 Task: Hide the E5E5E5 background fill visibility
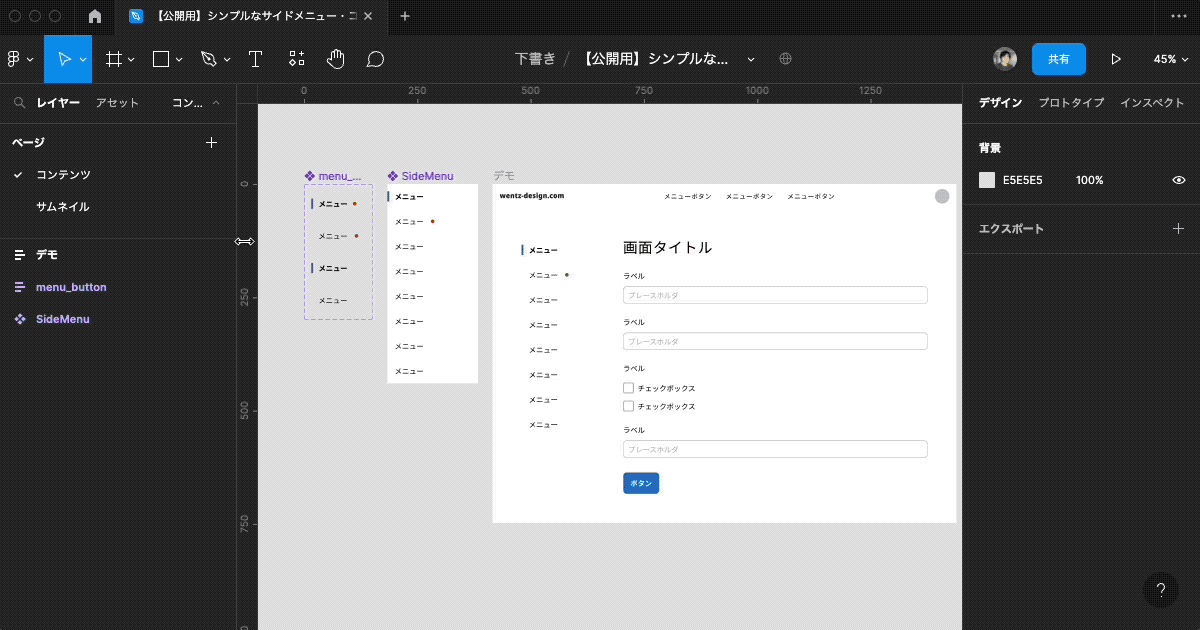pyautogui.click(x=1178, y=180)
